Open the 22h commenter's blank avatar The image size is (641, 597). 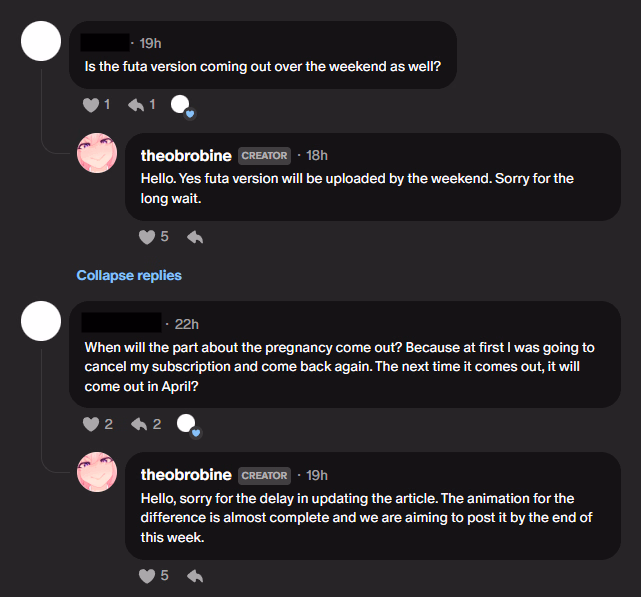[42, 322]
